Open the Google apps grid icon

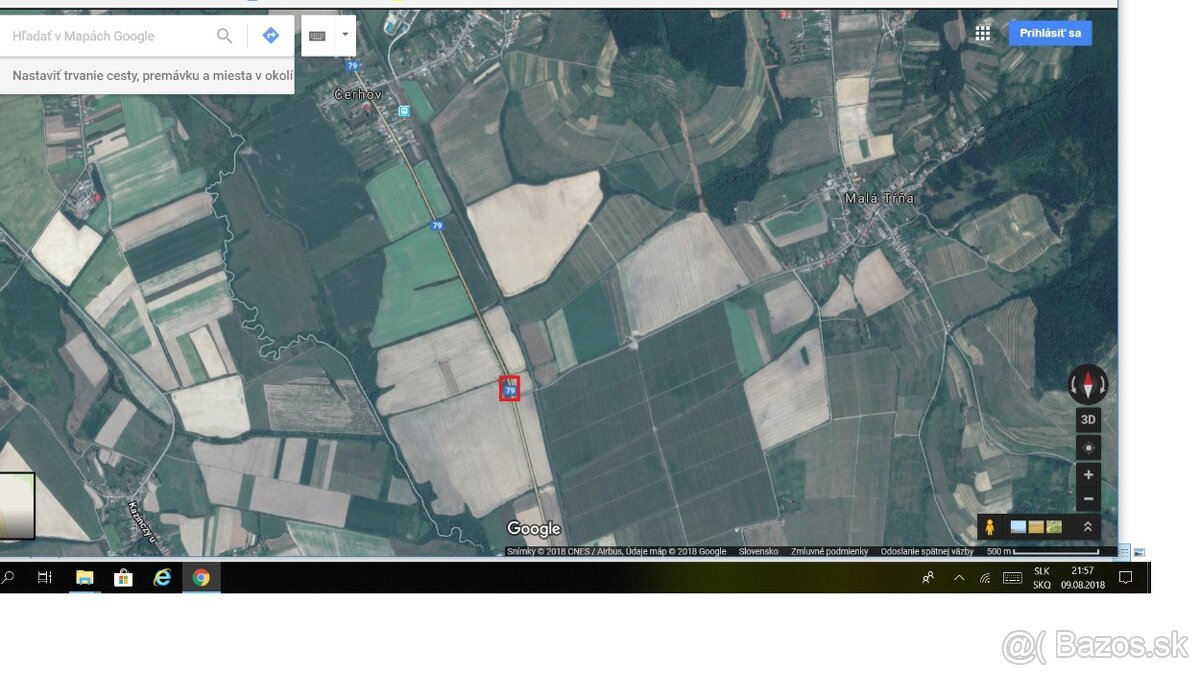point(982,33)
